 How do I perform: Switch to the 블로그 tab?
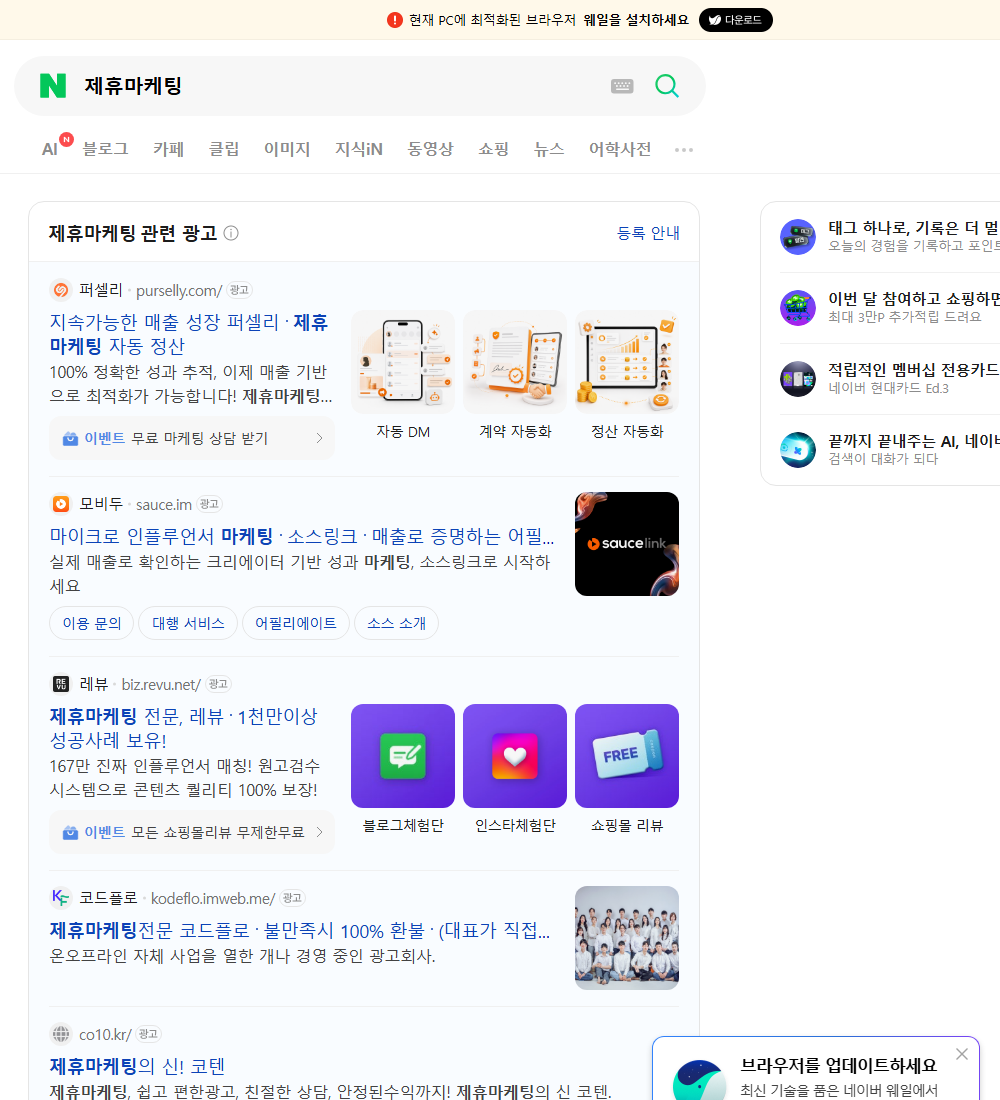(105, 149)
